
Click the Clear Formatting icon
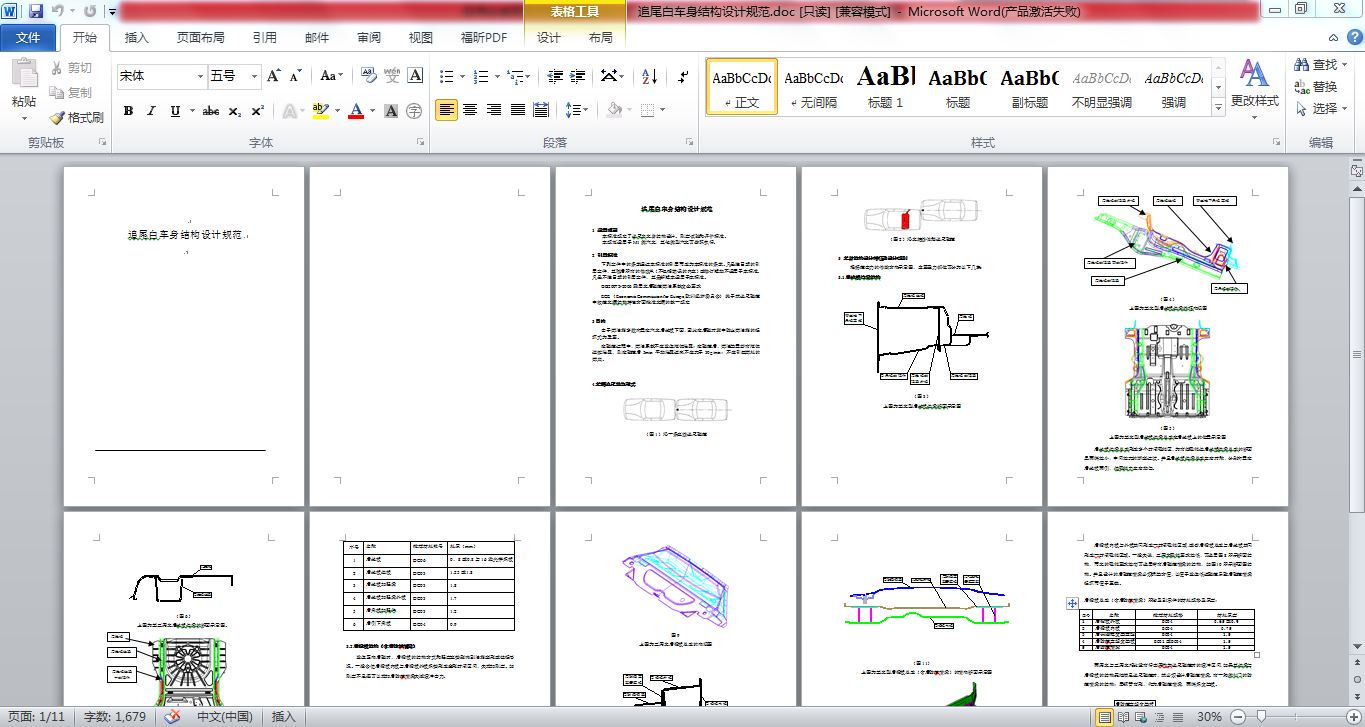(x=367, y=76)
